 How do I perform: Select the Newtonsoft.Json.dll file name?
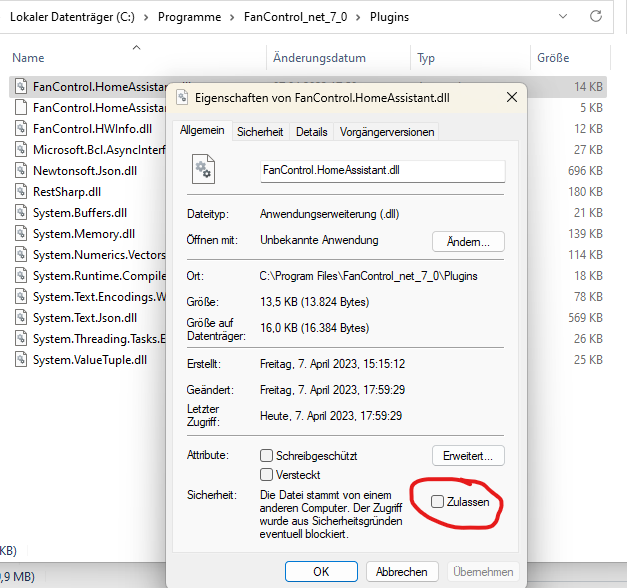click(85, 171)
